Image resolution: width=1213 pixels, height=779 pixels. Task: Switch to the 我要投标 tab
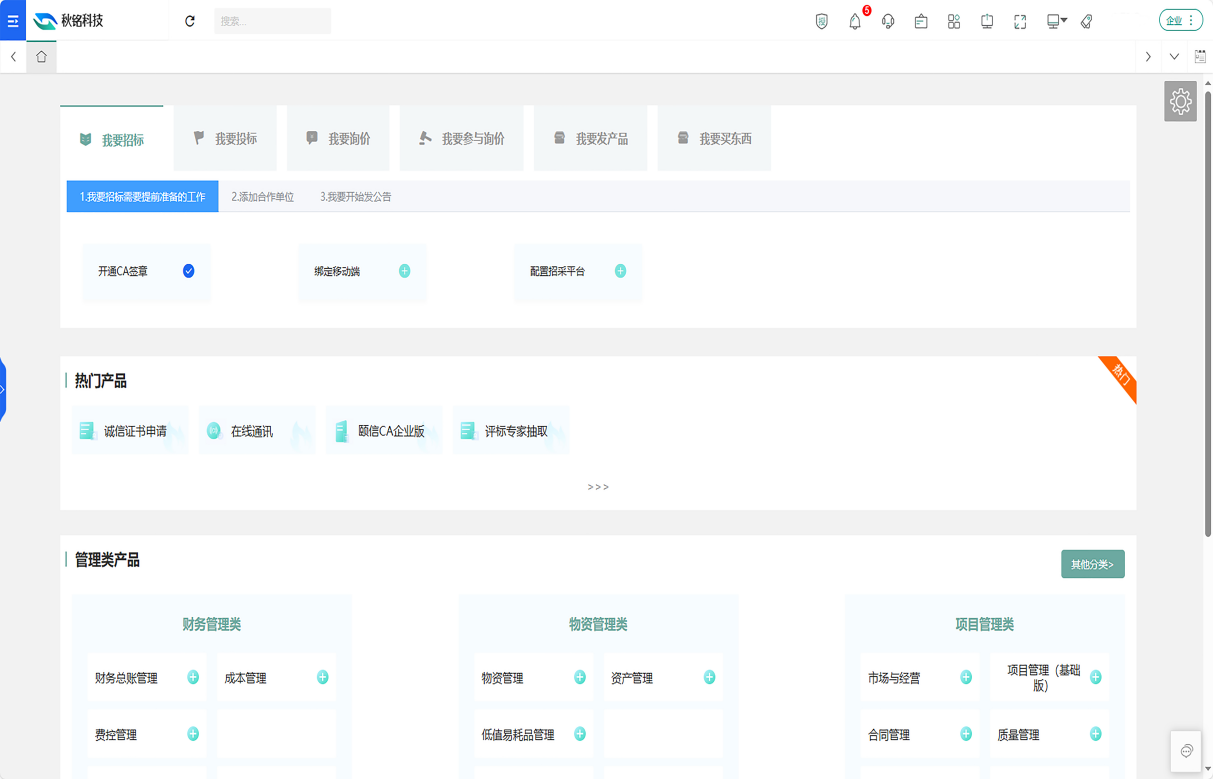coord(225,139)
